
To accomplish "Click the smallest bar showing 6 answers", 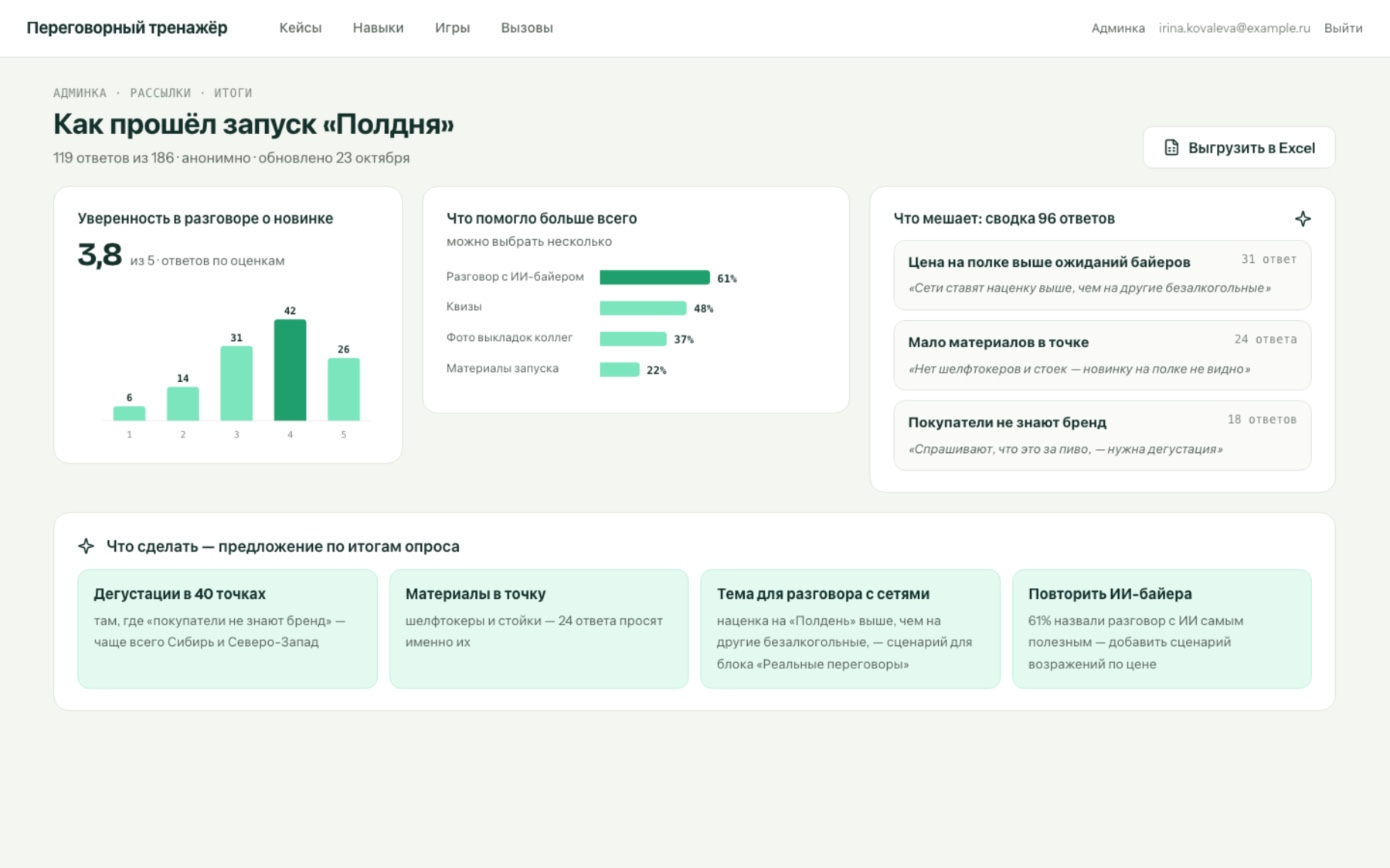I will pyautogui.click(x=129, y=413).
